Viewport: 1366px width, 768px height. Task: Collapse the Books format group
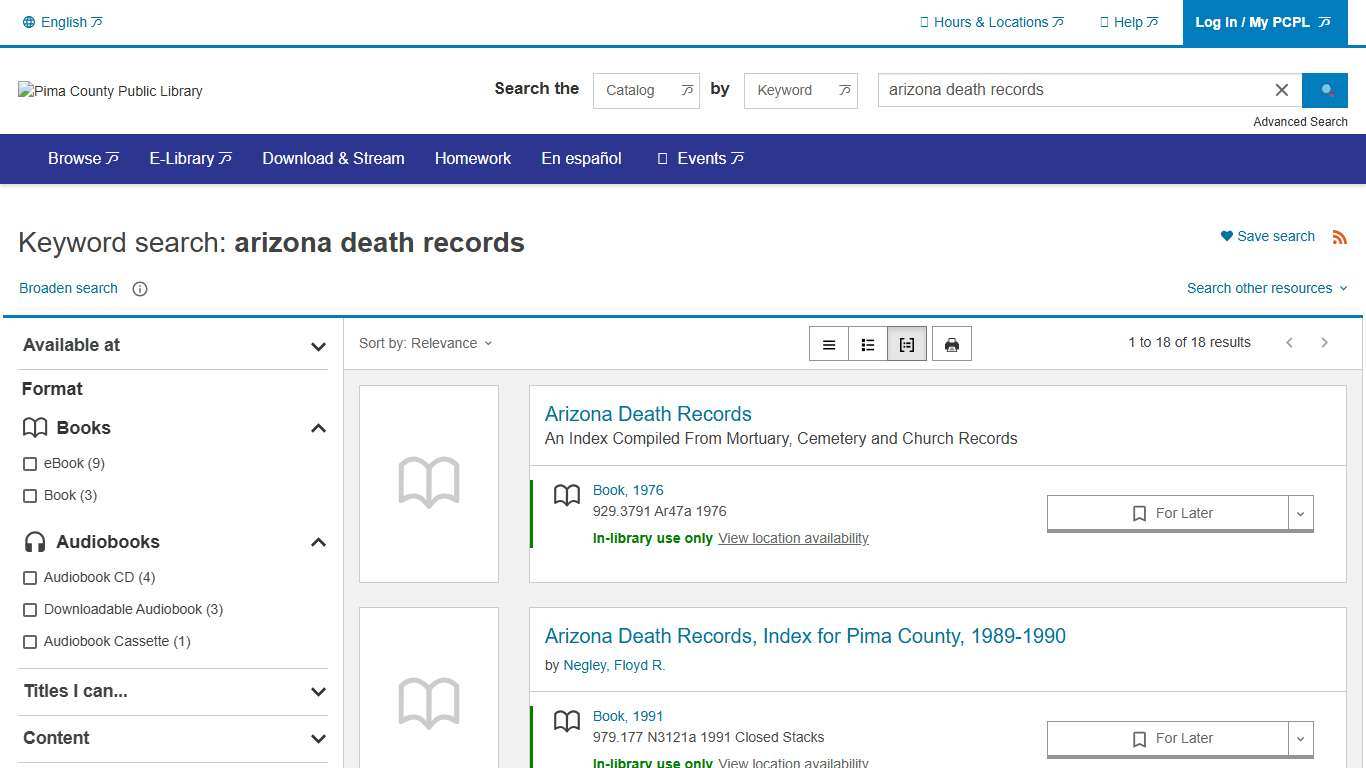tap(317, 428)
